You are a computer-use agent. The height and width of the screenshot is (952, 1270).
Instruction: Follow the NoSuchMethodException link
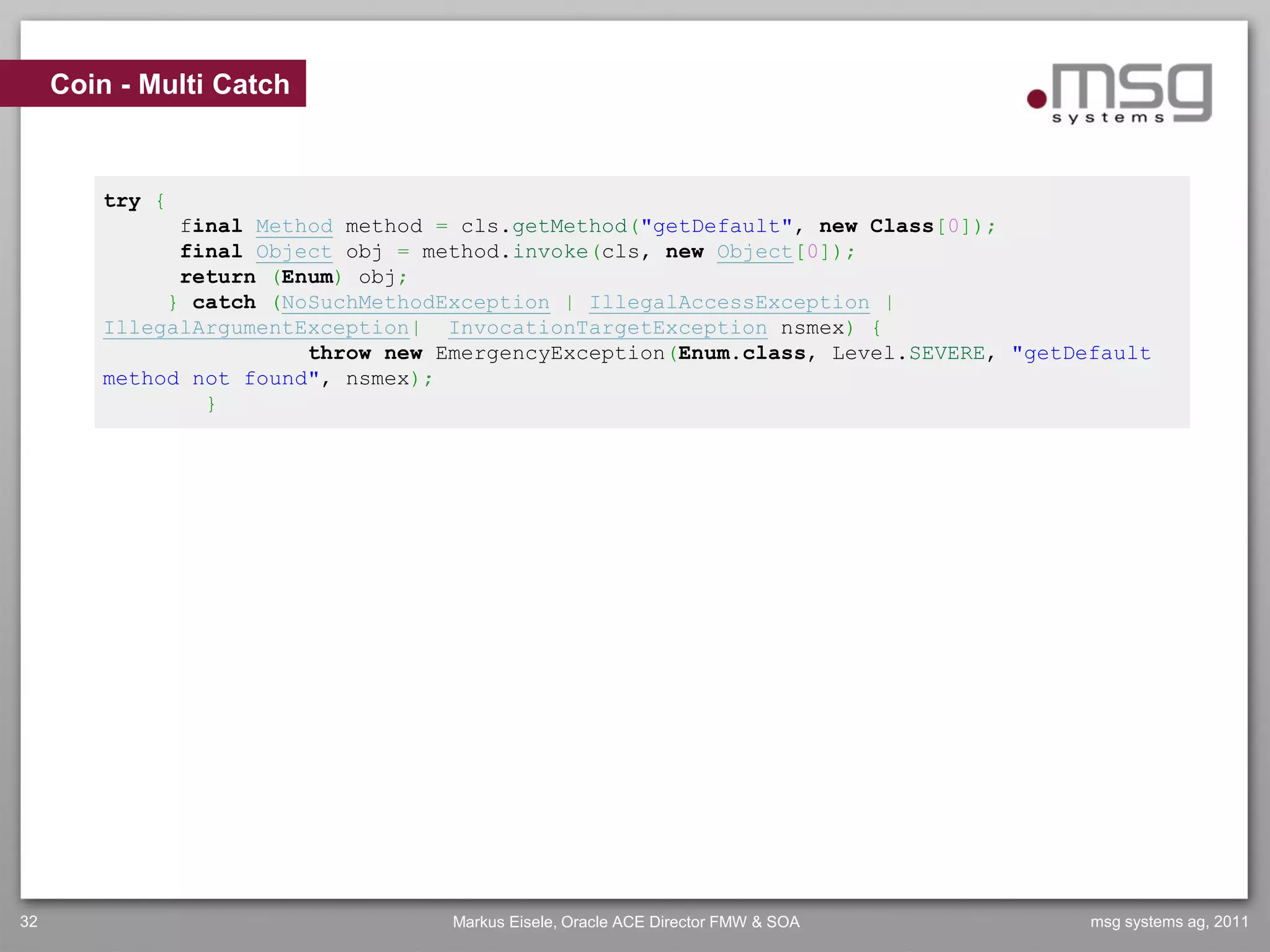coord(415,302)
